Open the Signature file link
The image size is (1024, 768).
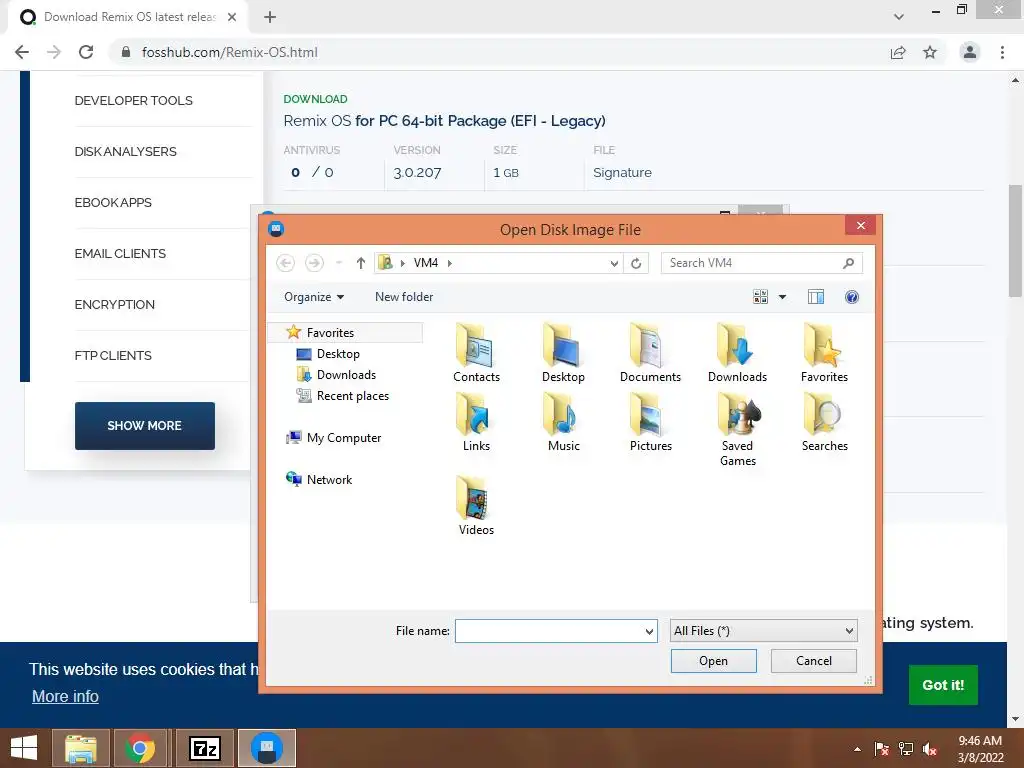[x=622, y=172]
